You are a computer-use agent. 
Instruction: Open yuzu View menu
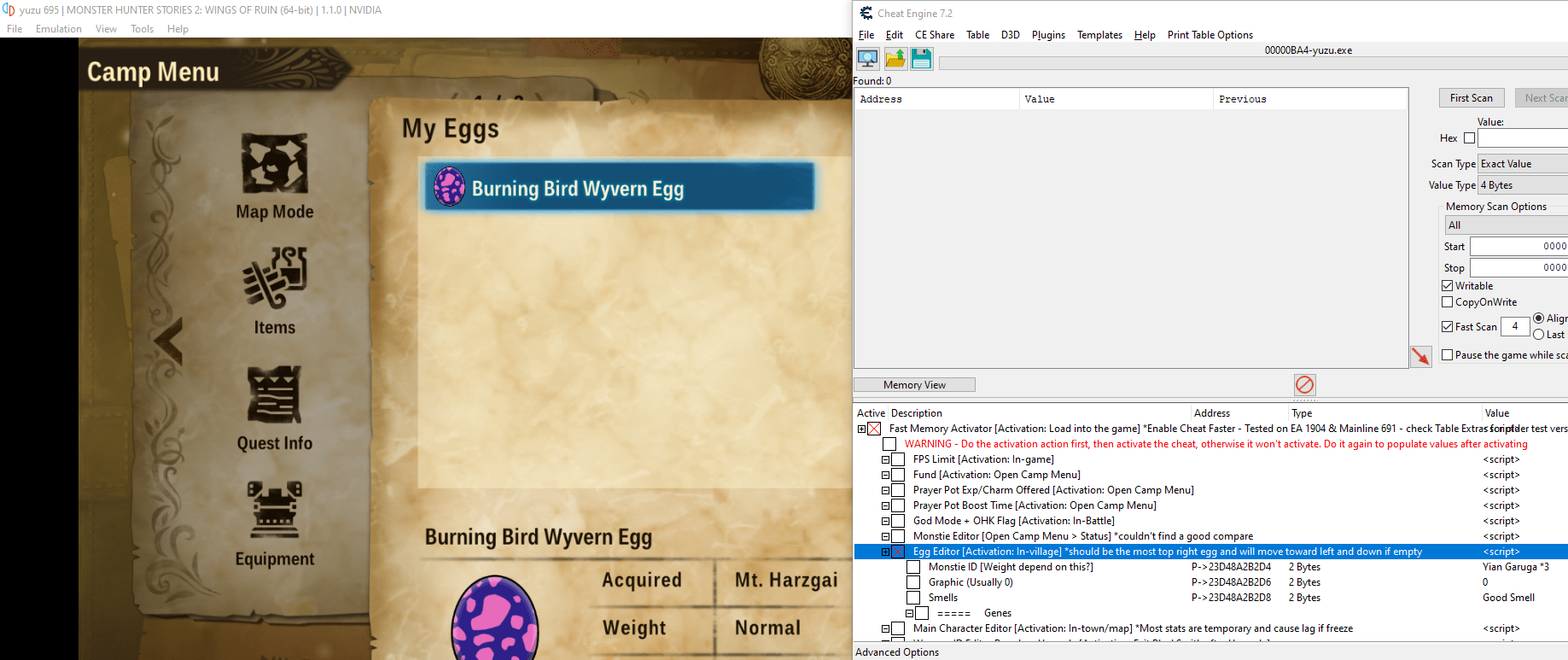click(x=106, y=29)
